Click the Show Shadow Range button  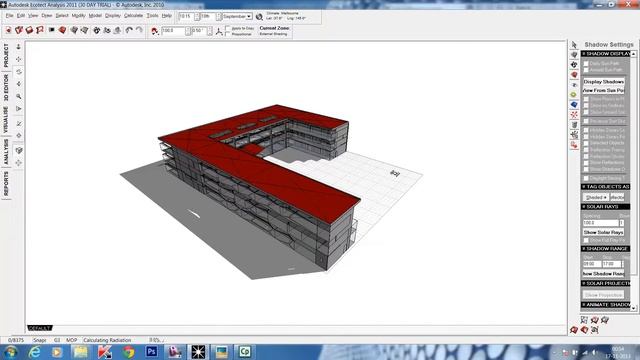pyautogui.click(x=604, y=273)
